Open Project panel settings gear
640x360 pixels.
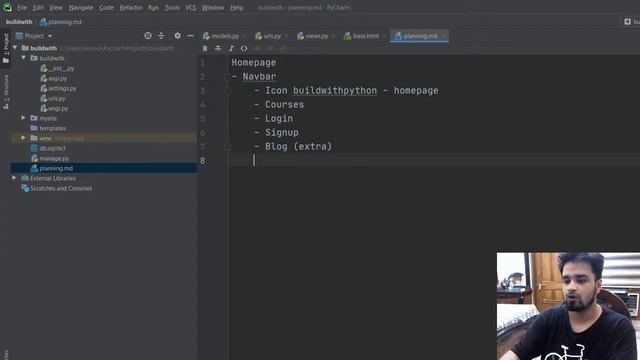[177, 36]
